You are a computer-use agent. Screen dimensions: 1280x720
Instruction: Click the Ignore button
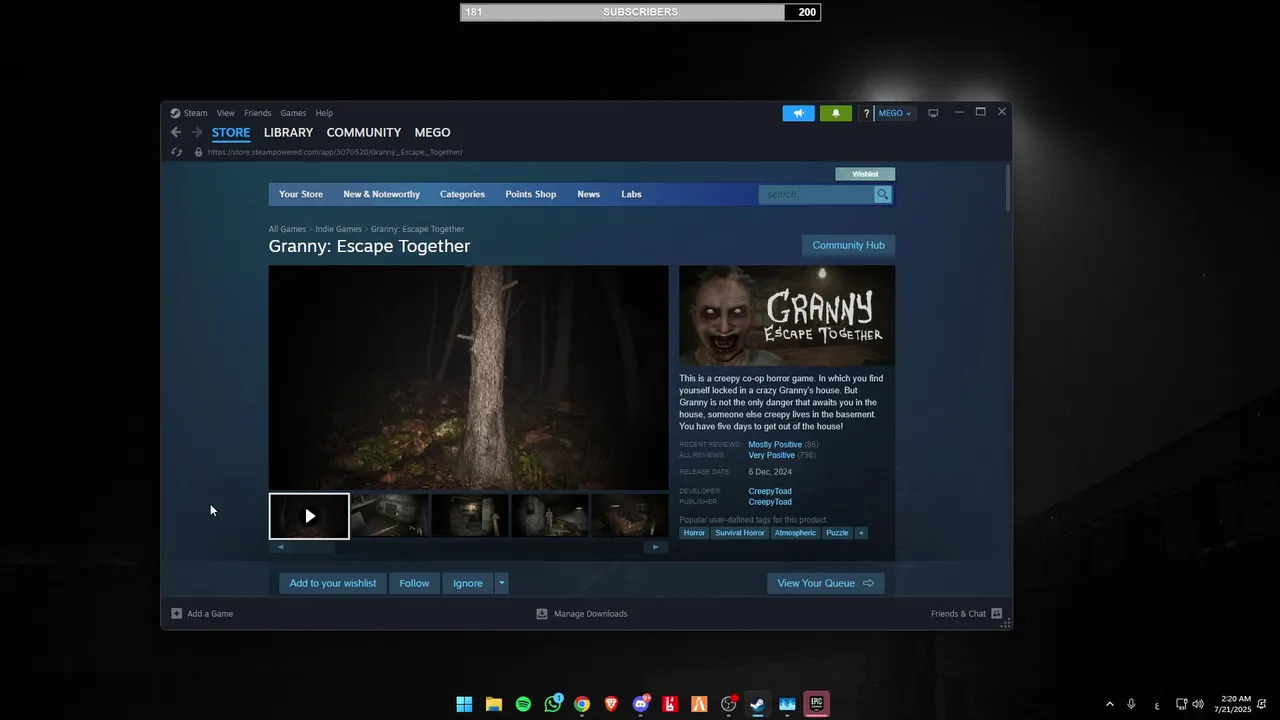tap(468, 583)
